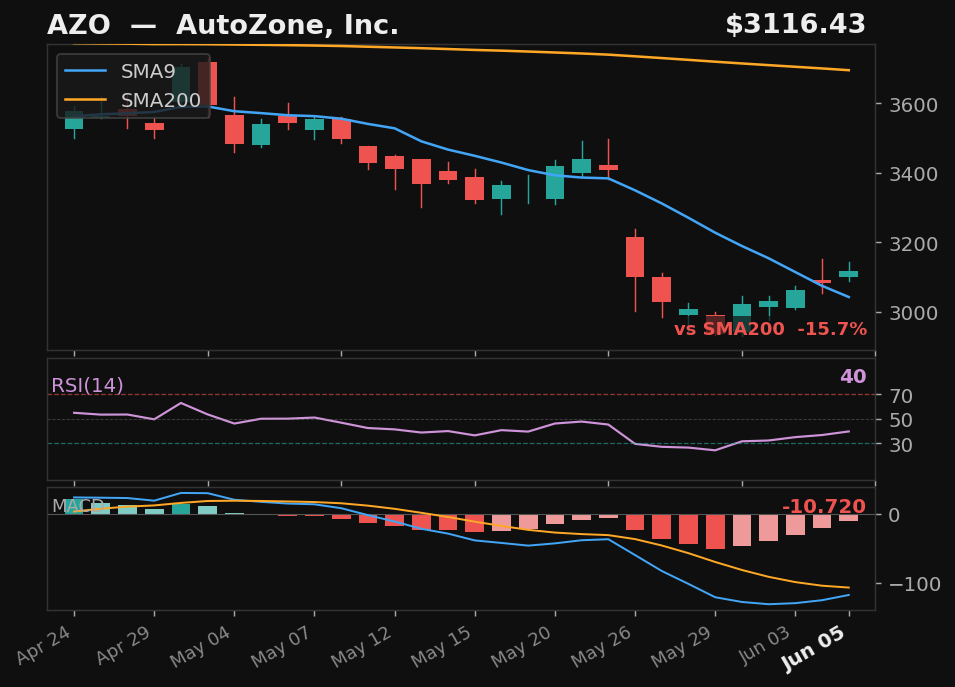
Task: Click the 3600 price axis label
Action: coord(913,105)
